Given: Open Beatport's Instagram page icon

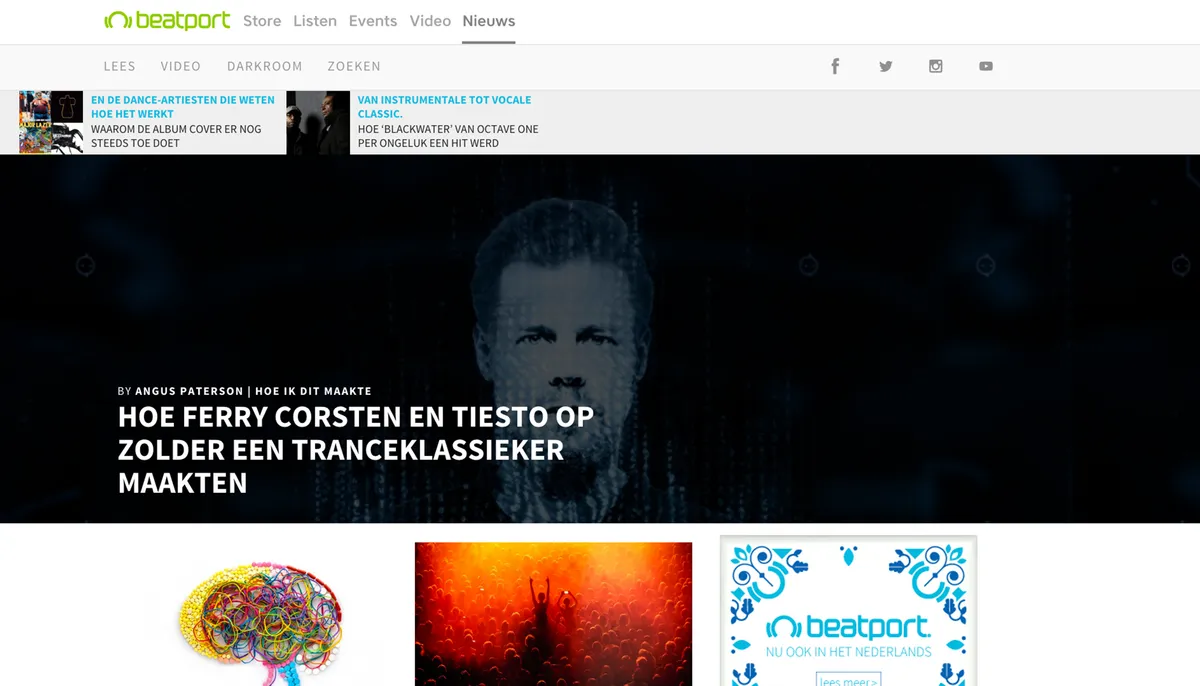Looking at the screenshot, I should pyautogui.click(x=936, y=66).
